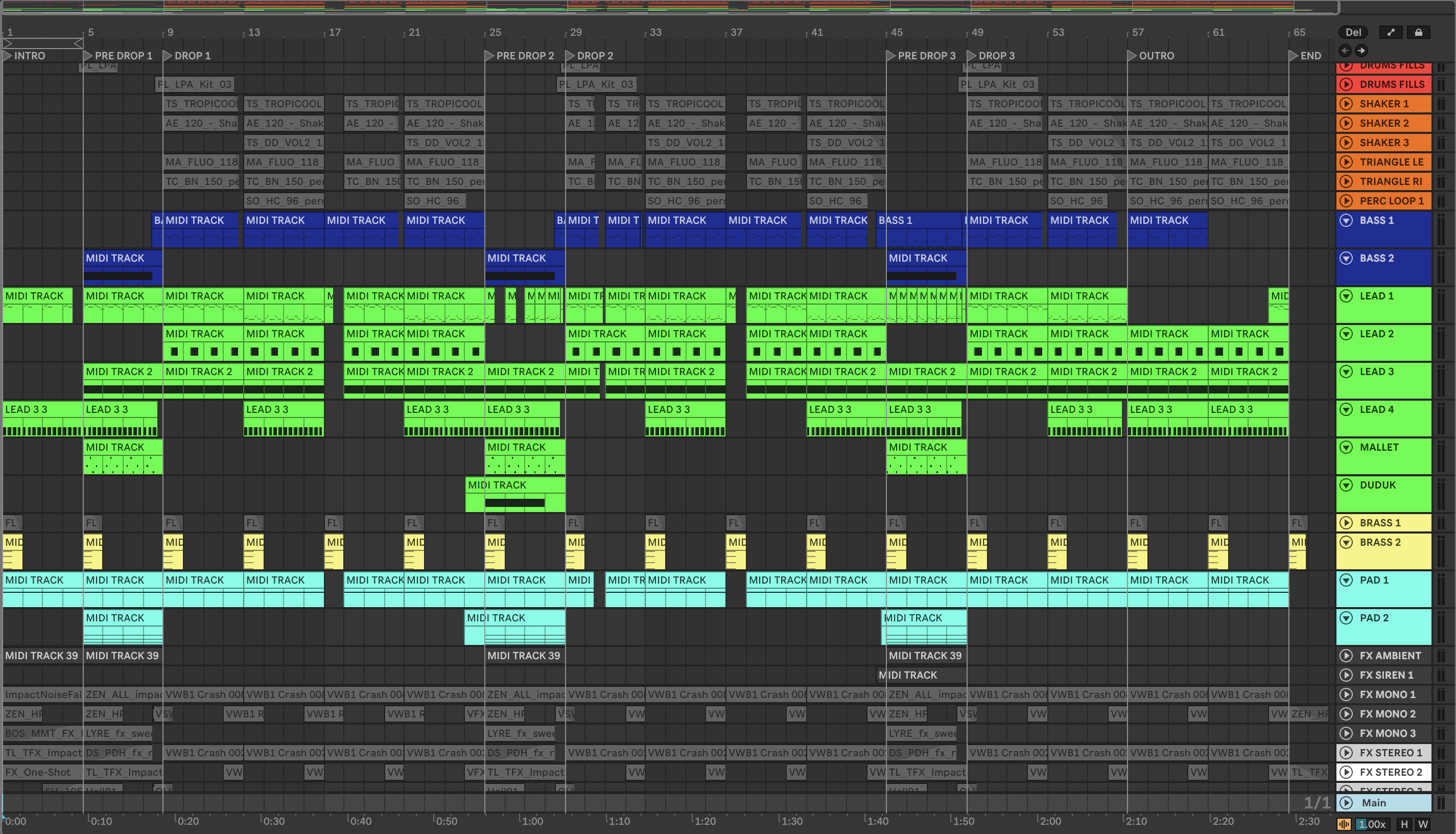
Task: Select the OUTRO locator marker
Action: pos(1132,56)
